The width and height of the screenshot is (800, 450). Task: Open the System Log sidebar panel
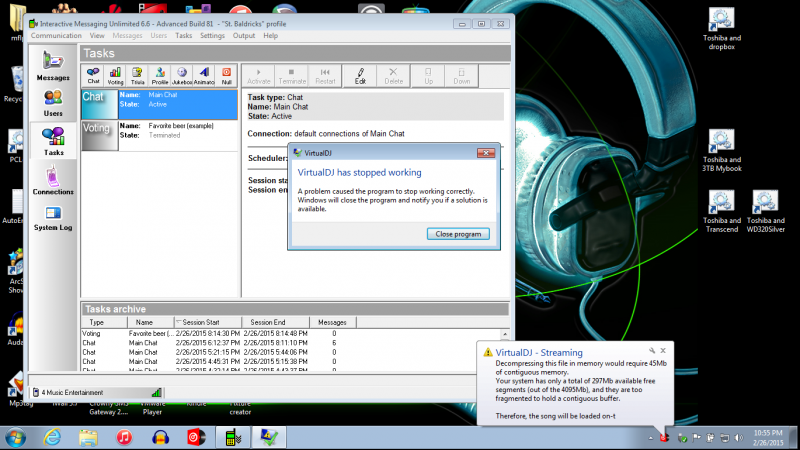(53, 218)
